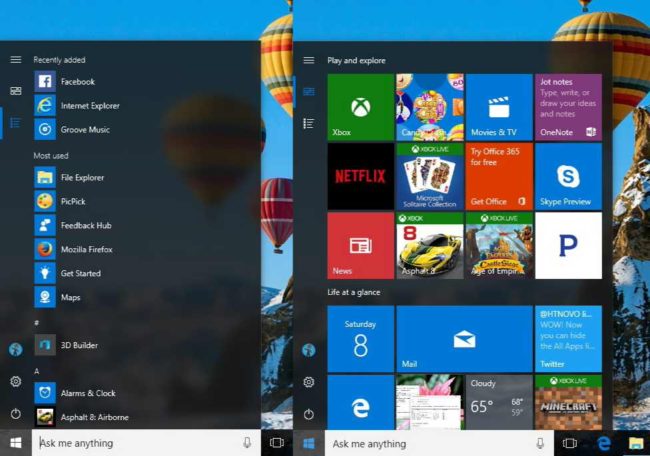The height and width of the screenshot is (456, 650).
Task: Open File Explorer from the right taskbar
Action: click(636, 444)
